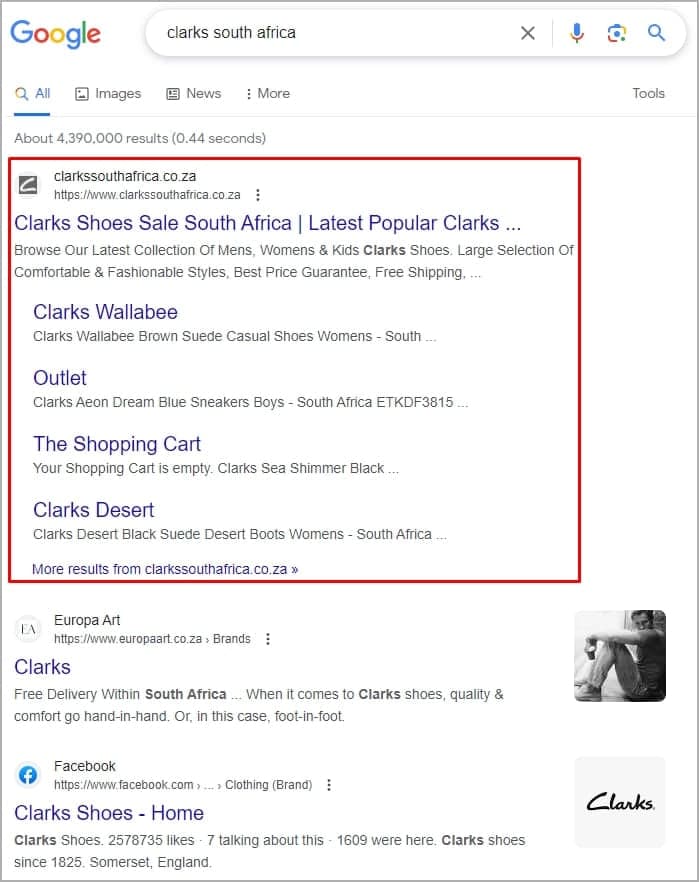The image size is (699, 882).
Task: Click the grayscale Europa Art thumbnail image
Action: point(619,656)
